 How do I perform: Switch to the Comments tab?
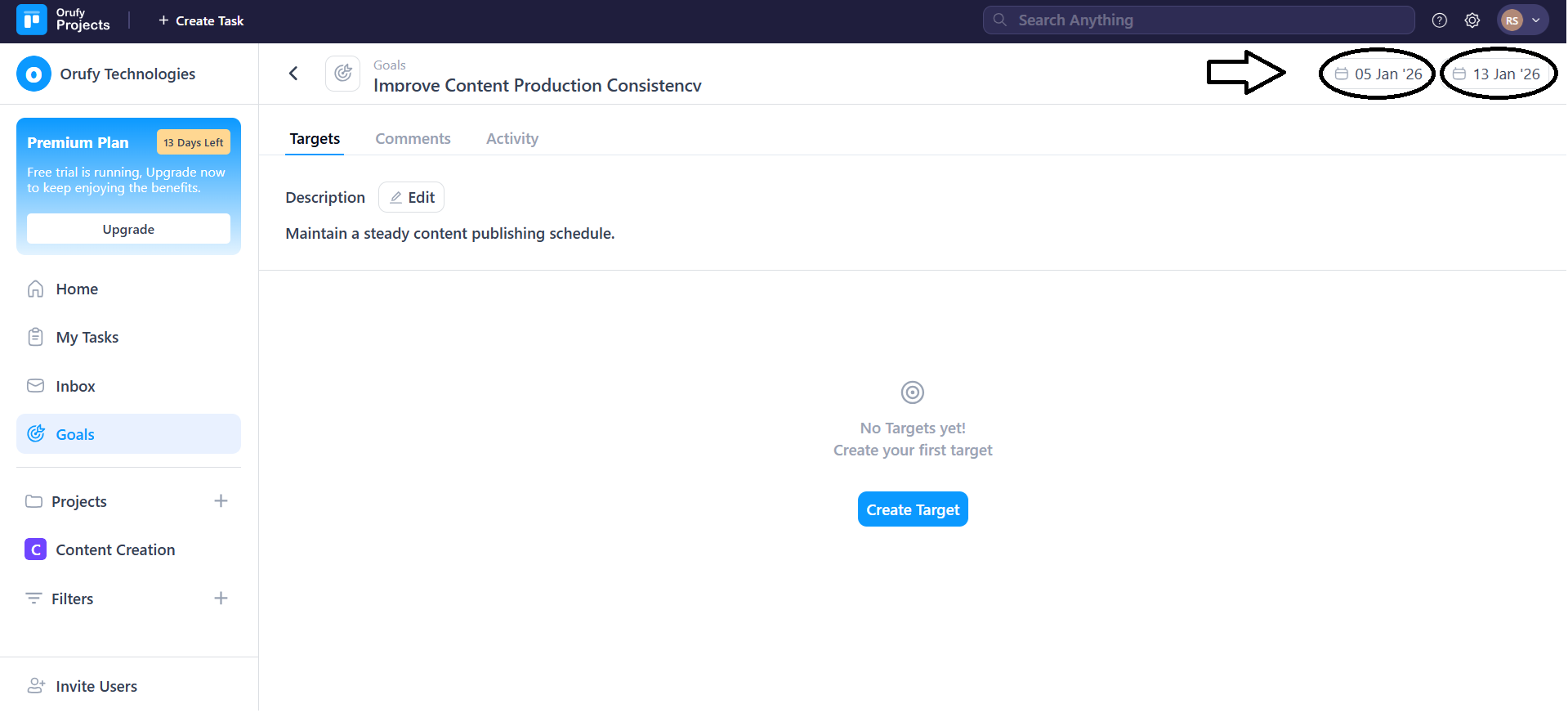[x=413, y=139]
